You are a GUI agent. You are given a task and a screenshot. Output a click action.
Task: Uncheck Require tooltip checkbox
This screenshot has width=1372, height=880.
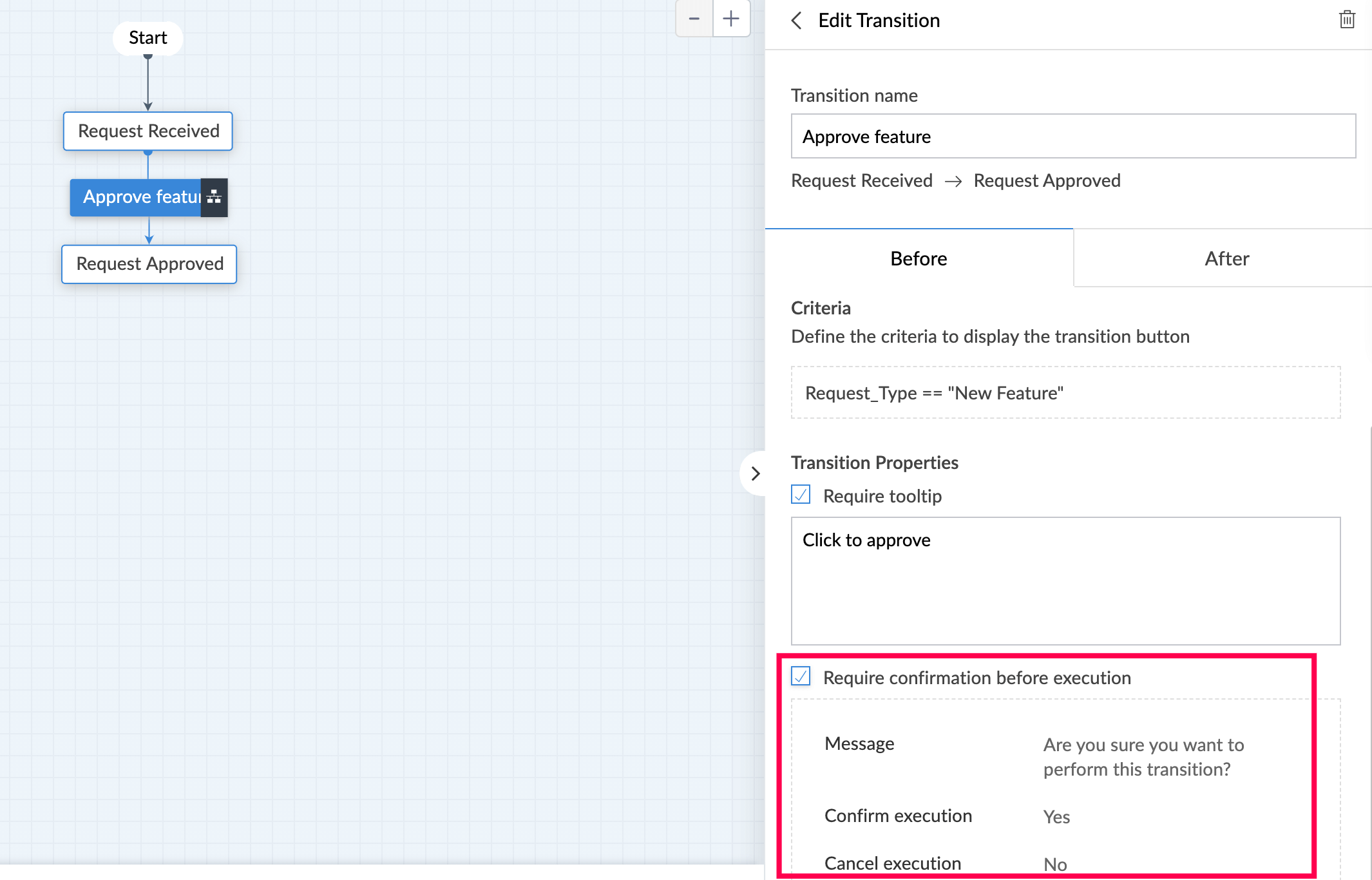click(801, 495)
